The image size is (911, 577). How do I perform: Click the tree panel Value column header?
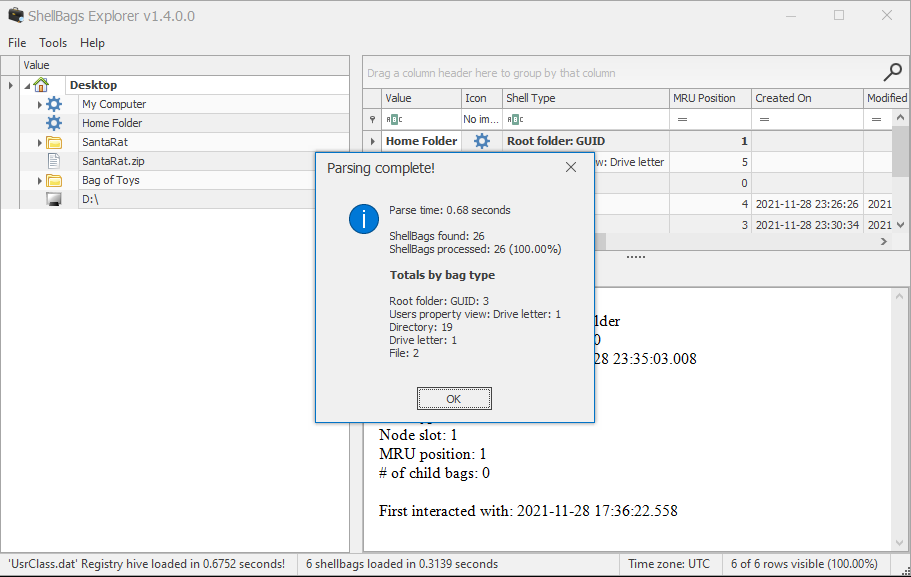(185, 65)
